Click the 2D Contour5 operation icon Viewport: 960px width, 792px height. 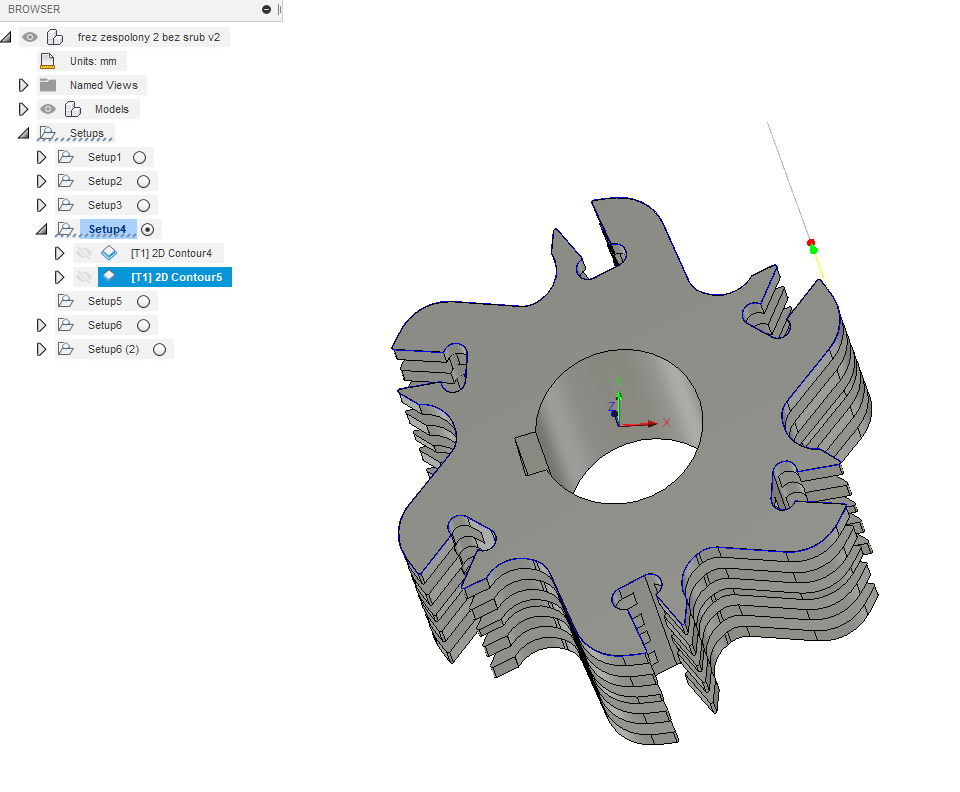[x=109, y=276]
